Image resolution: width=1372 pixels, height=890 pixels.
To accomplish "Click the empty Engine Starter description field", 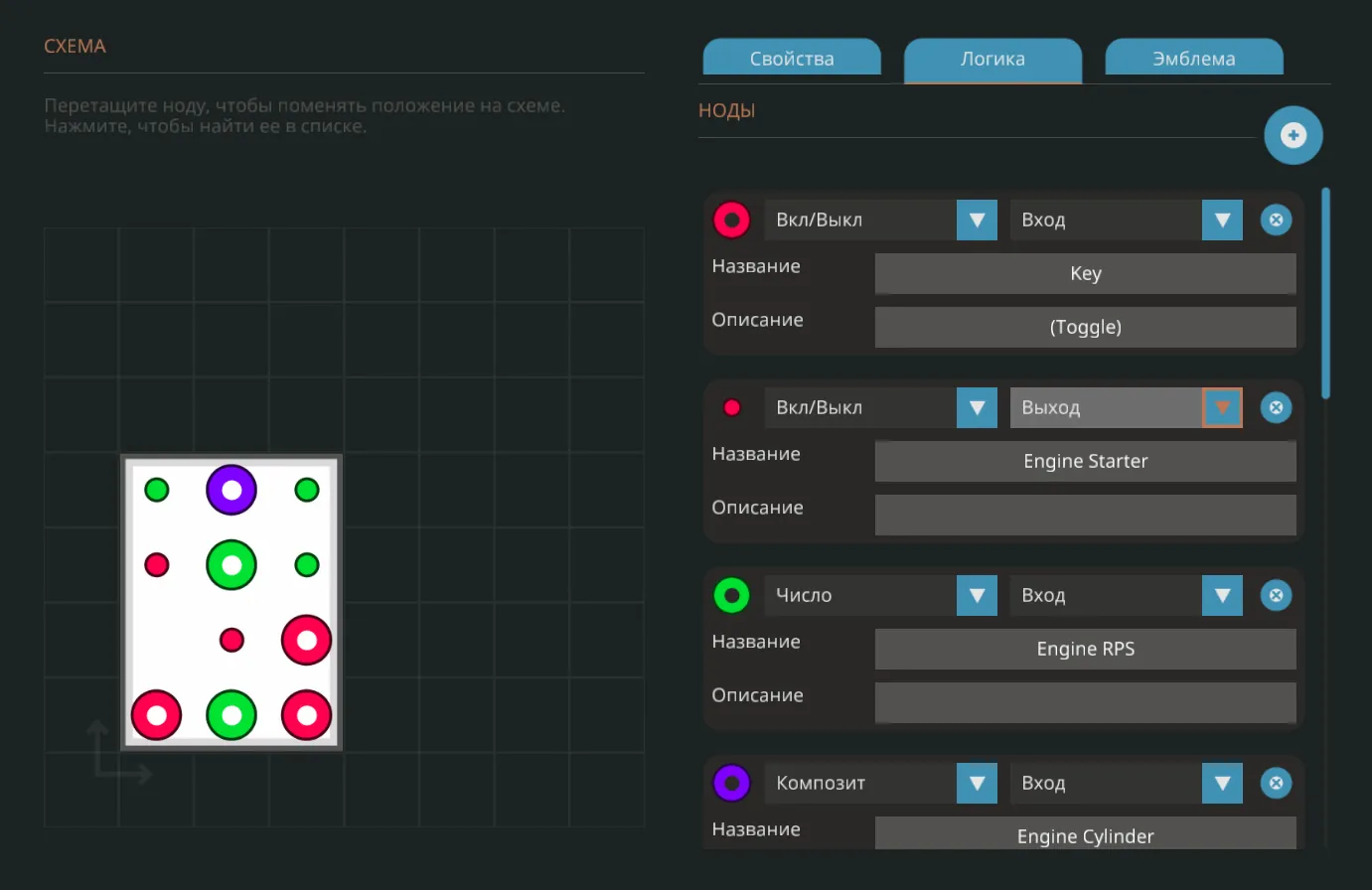I will [x=1085, y=515].
